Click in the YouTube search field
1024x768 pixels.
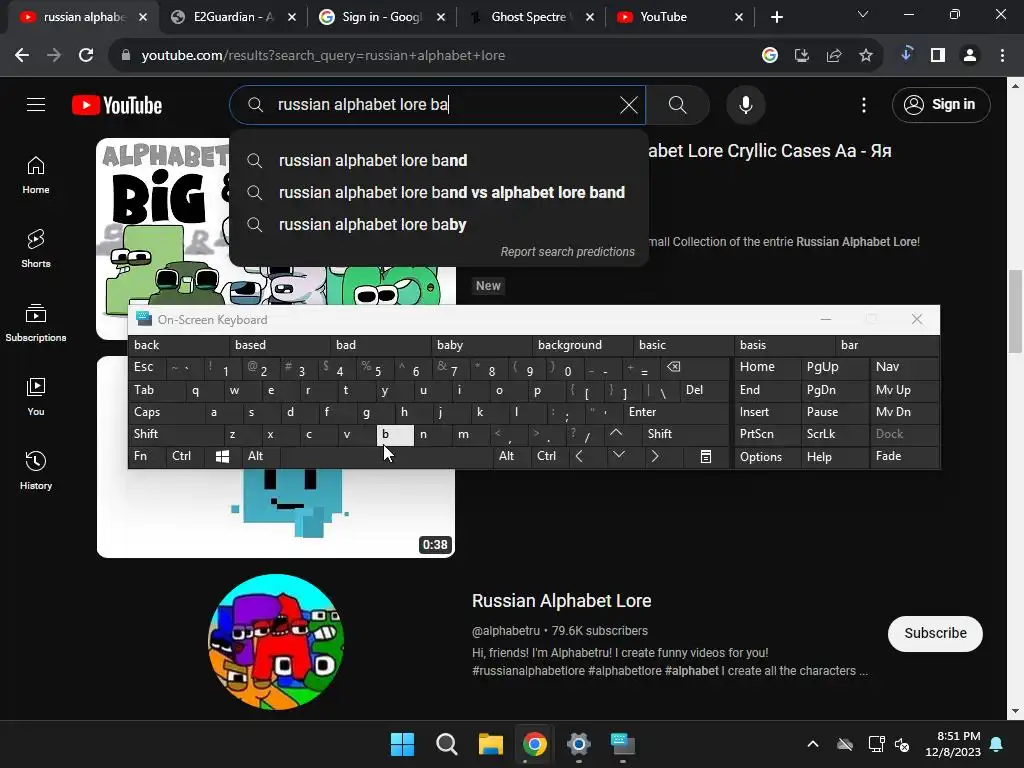(x=438, y=104)
